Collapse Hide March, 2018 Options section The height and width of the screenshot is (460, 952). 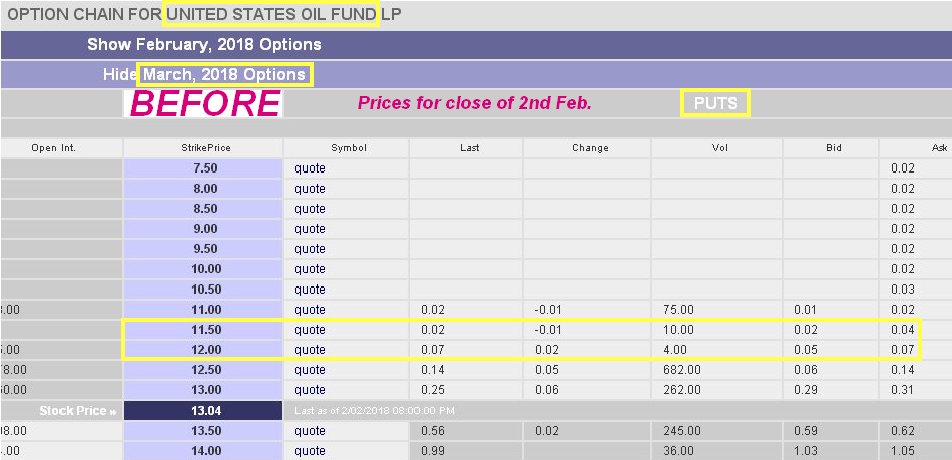click(204, 75)
